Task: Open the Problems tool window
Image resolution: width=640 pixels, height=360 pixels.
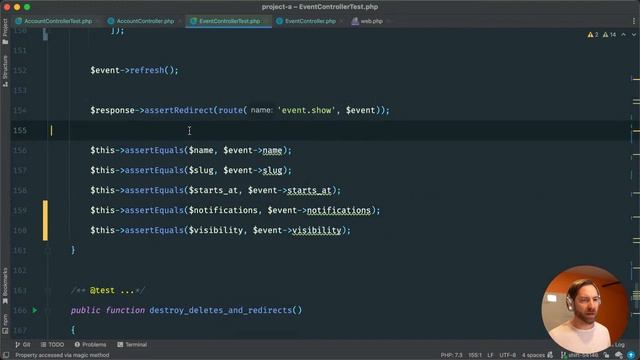Action: coord(90,345)
